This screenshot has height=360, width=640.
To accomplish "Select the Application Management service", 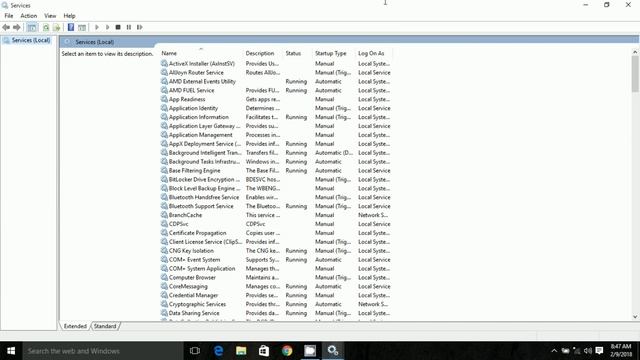I will click(x=276, y=135).
